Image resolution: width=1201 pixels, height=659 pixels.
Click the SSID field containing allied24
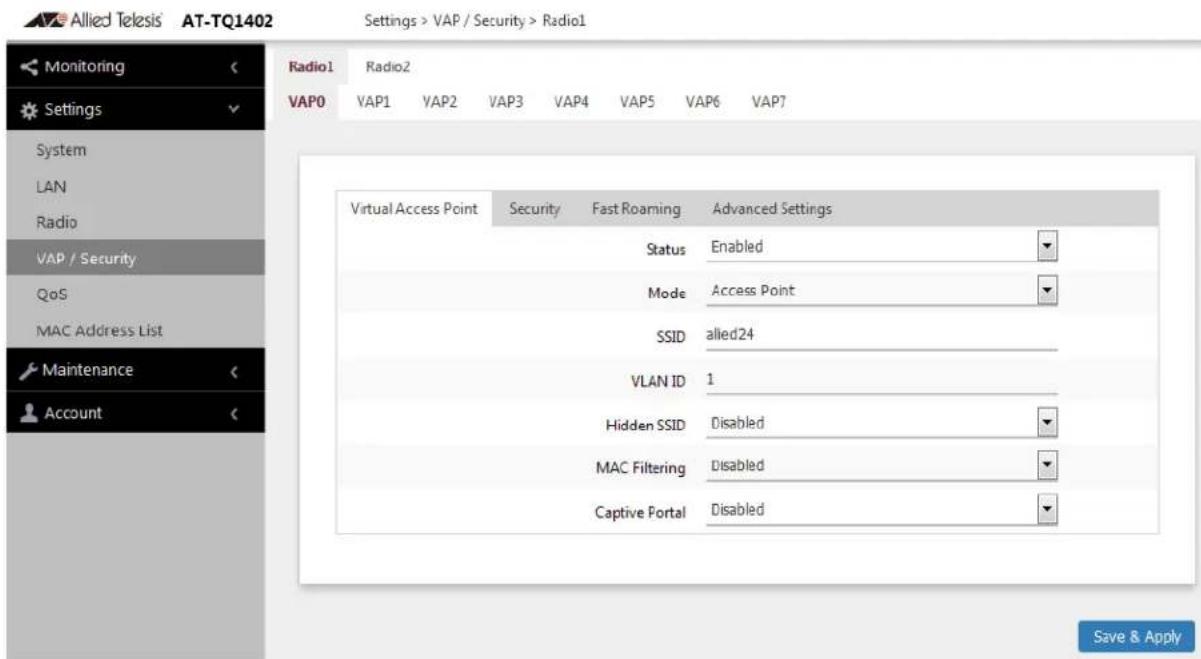[881, 336]
